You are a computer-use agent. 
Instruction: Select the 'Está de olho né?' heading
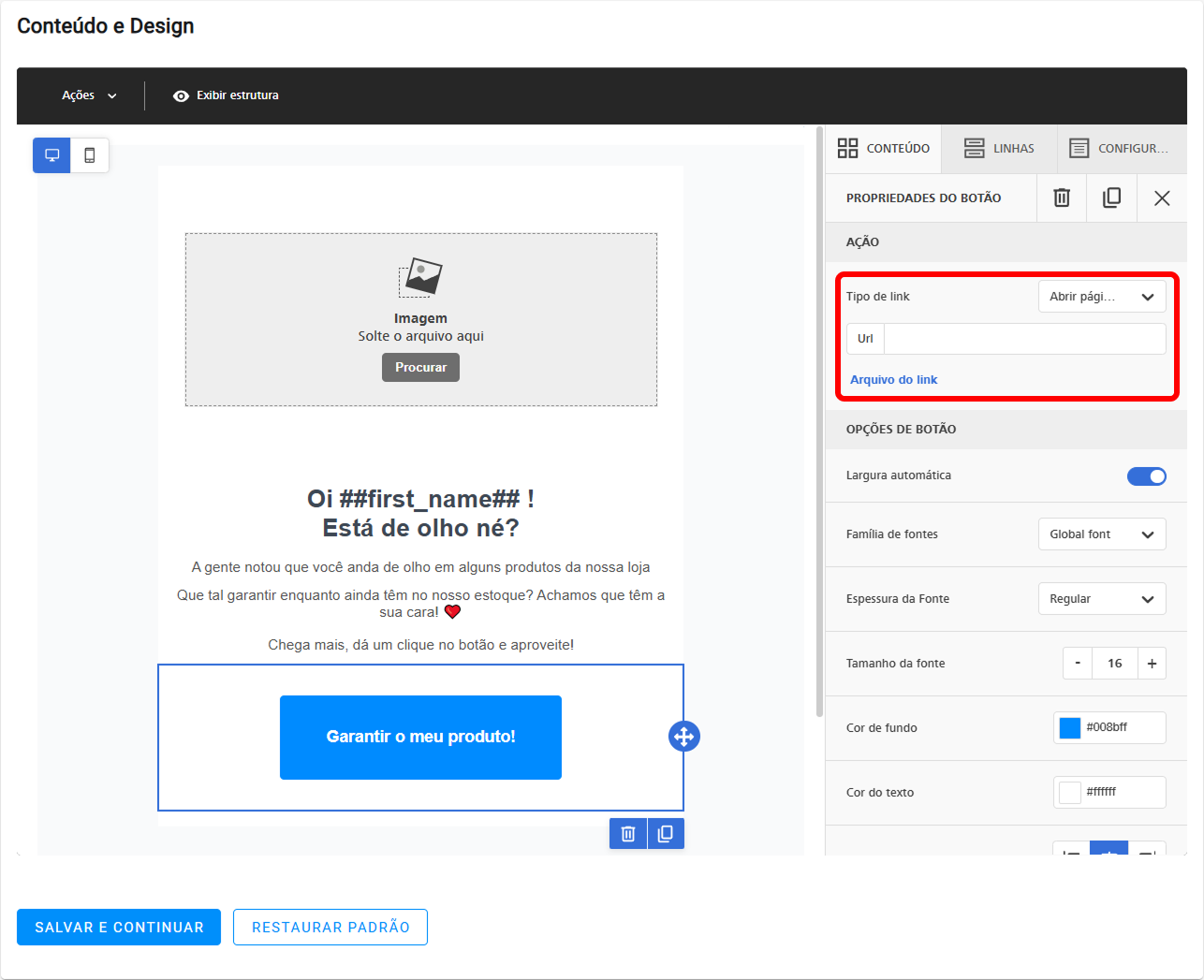(420, 529)
